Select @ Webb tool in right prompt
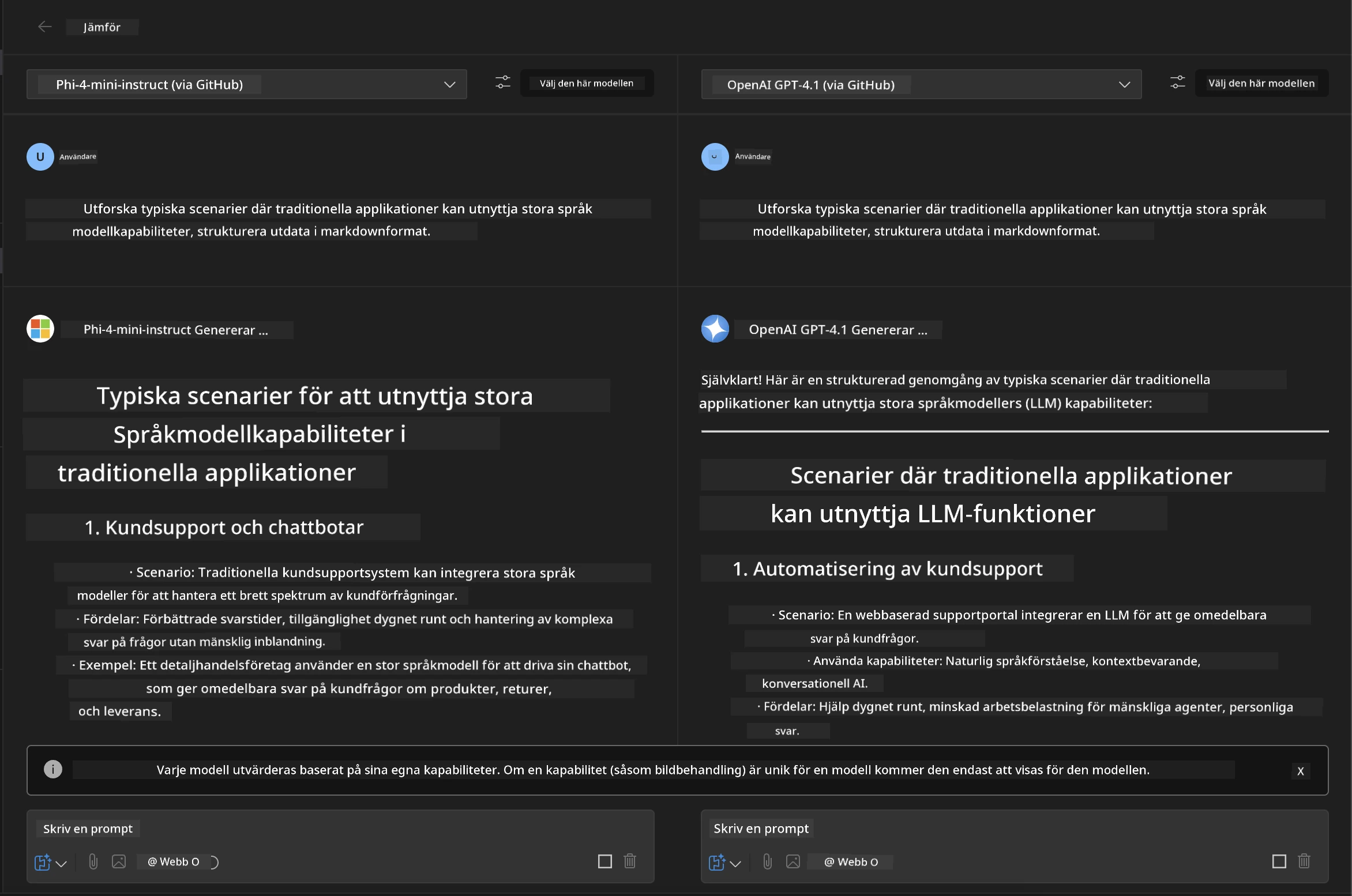The width and height of the screenshot is (1352, 896). (x=851, y=861)
